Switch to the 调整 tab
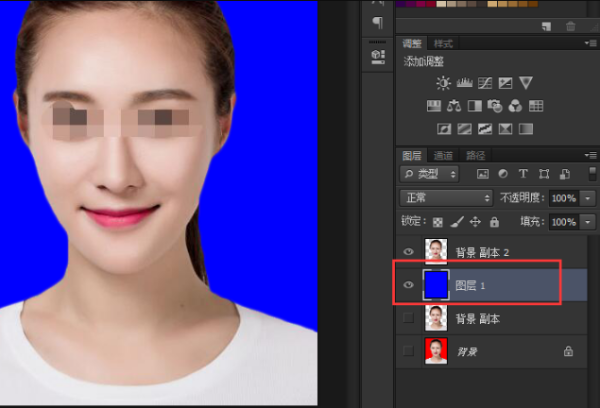The width and height of the screenshot is (600, 408). pos(411,43)
